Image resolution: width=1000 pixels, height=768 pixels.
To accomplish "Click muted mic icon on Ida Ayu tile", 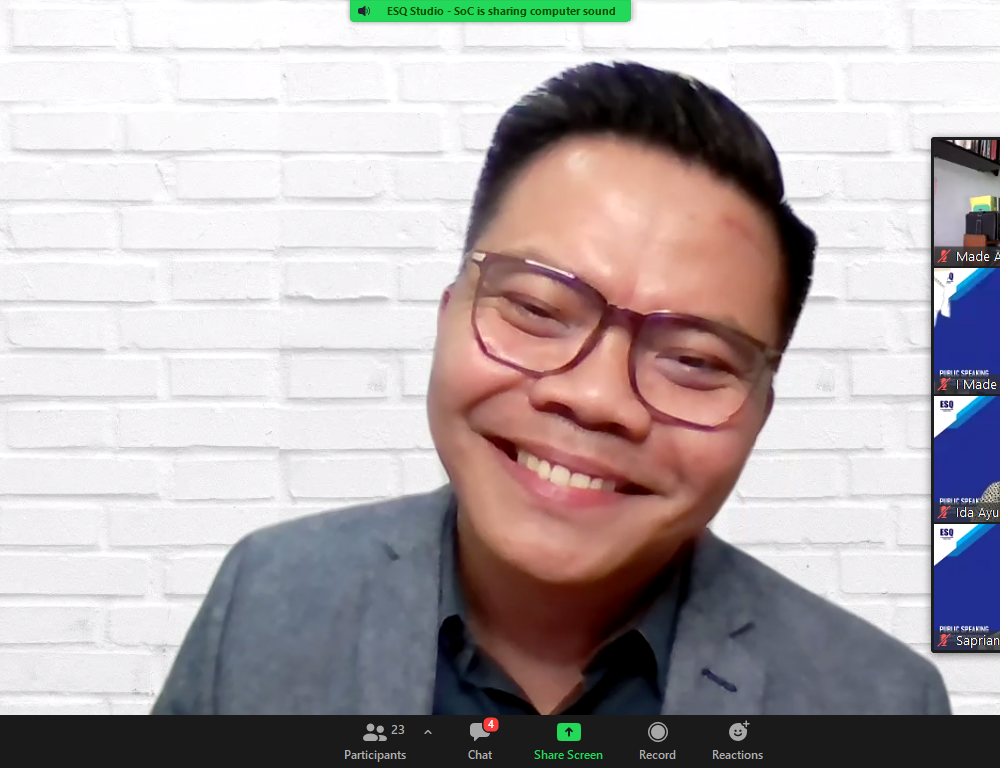I will [944, 513].
